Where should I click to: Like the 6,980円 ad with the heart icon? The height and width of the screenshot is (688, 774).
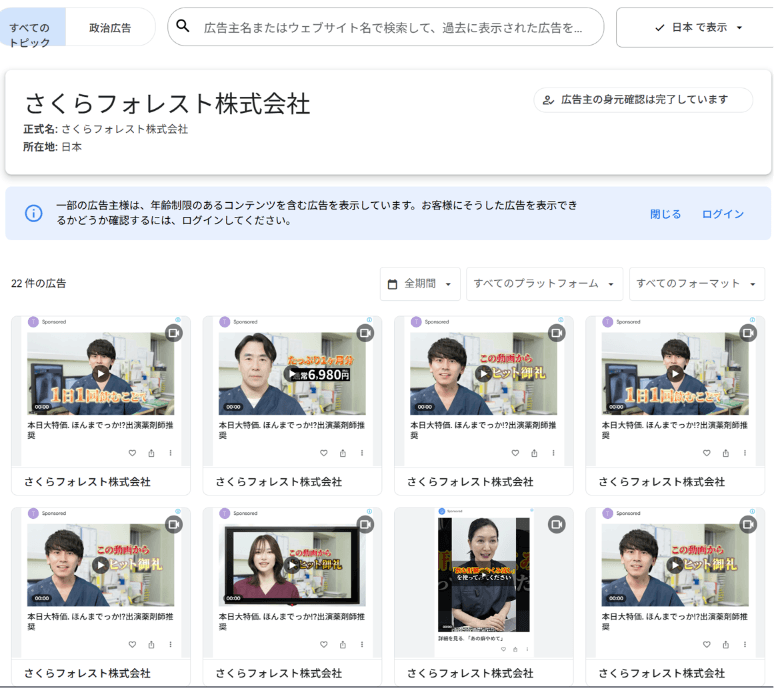pos(324,453)
